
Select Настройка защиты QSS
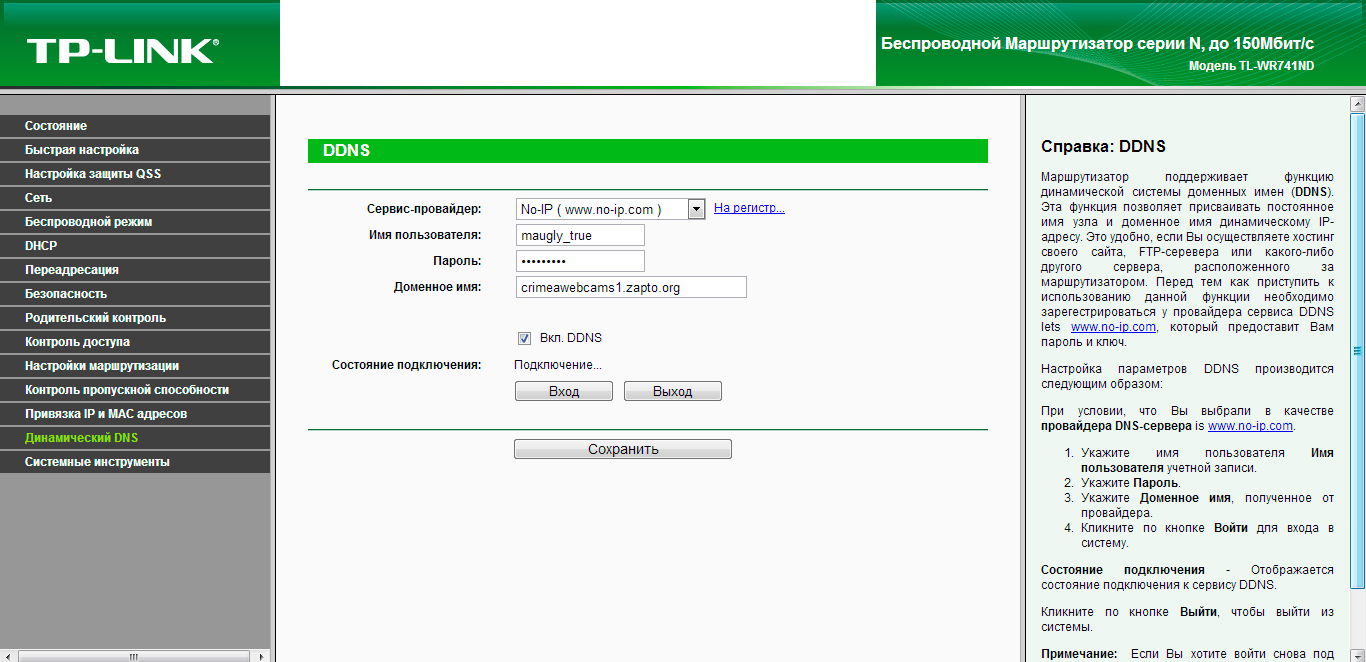pos(135,174)
